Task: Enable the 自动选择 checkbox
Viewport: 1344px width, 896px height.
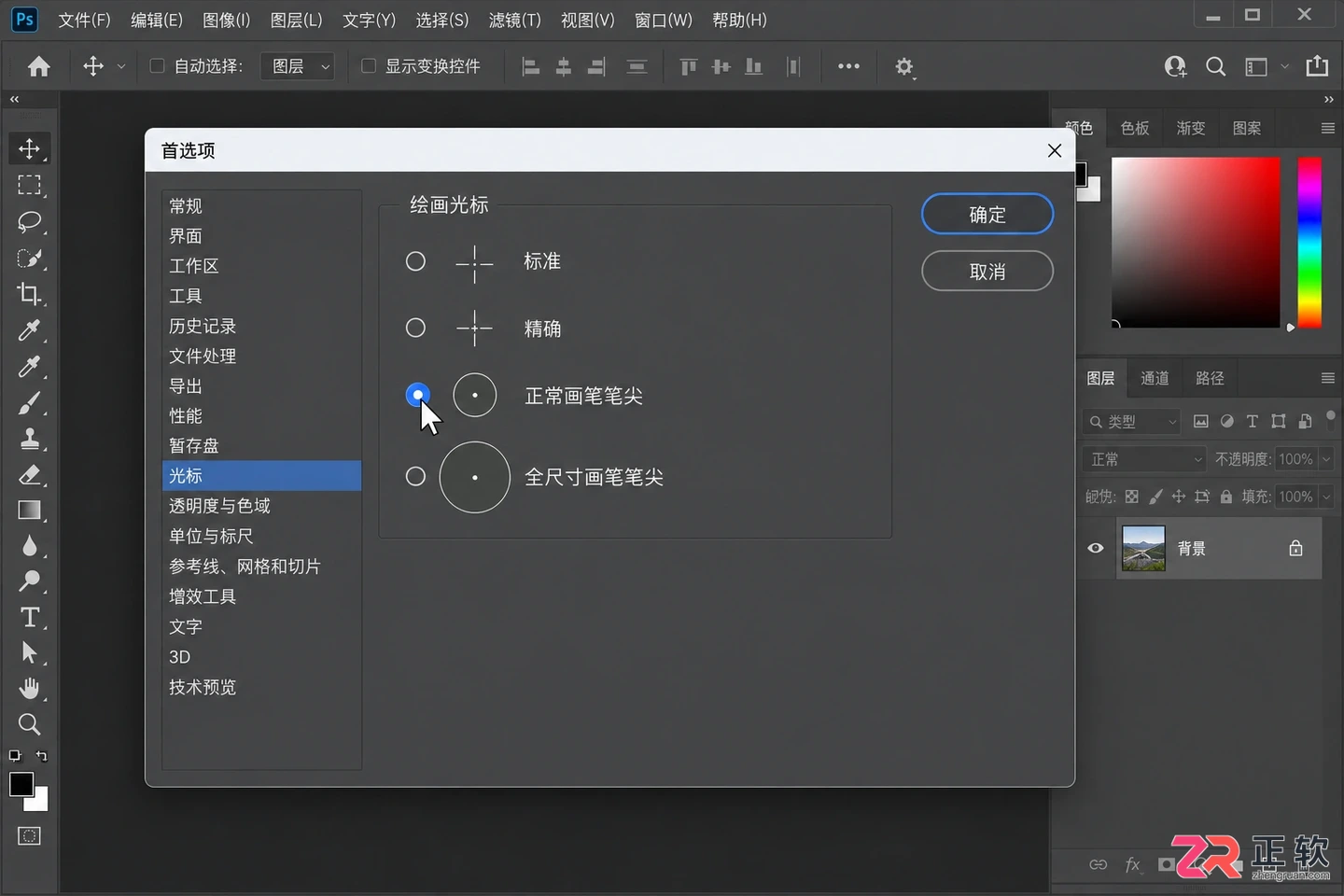Action: pyautogui.click(x=157, y=65)
